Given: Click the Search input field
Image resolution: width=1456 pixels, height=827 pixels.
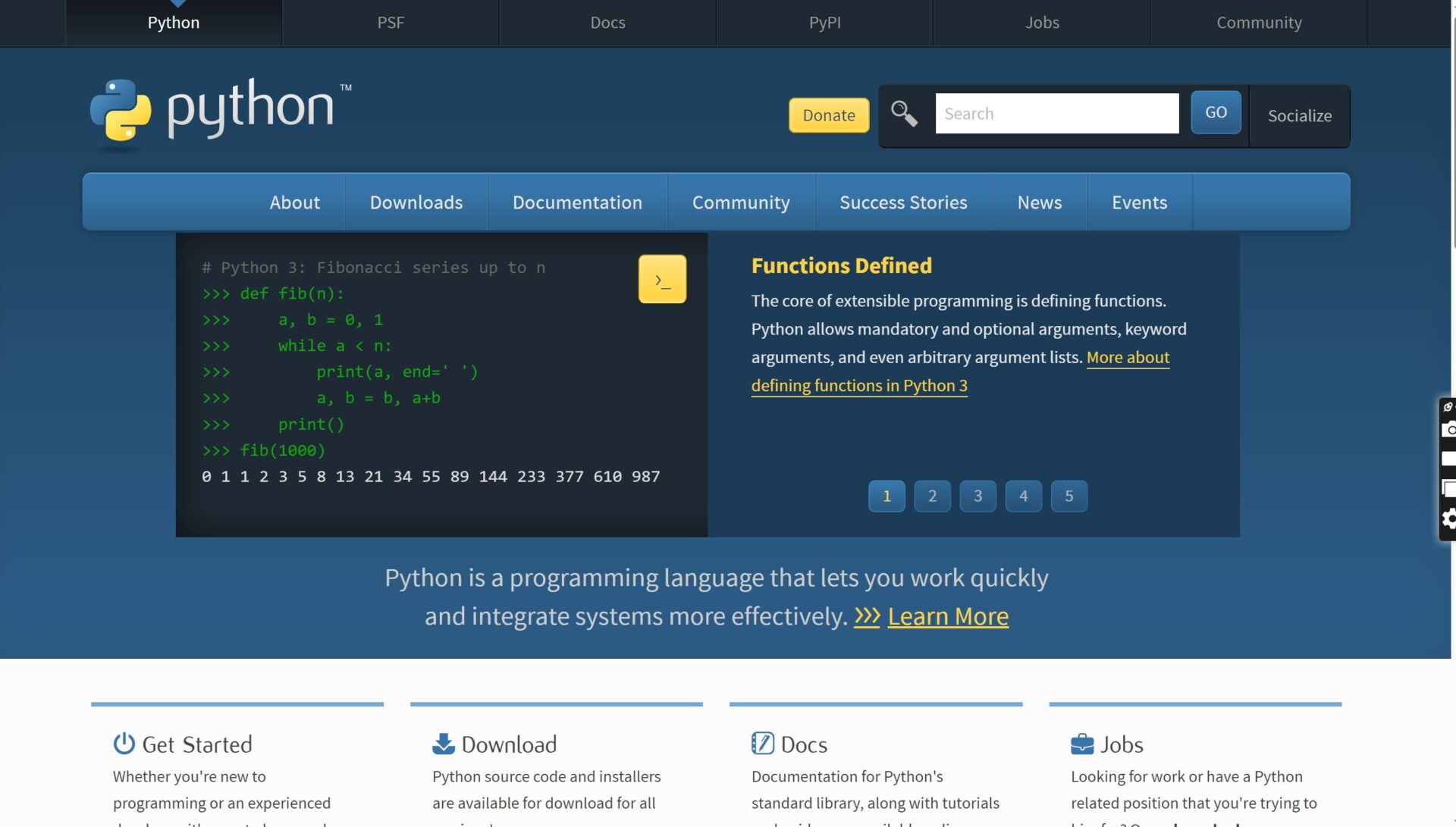Looking at the screenshot, I should 1057,113.
